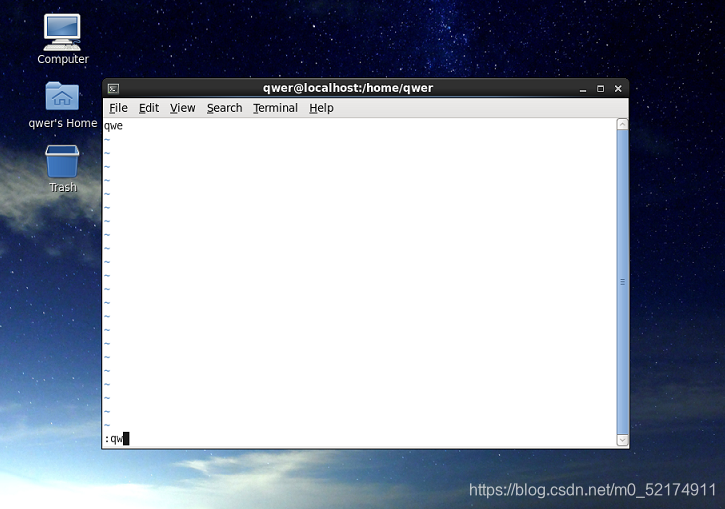Image resolution: width=725 pixels, height=509 pixels.
Task: Click the vertical scrollbar thumb
Action: click(622, 282)
